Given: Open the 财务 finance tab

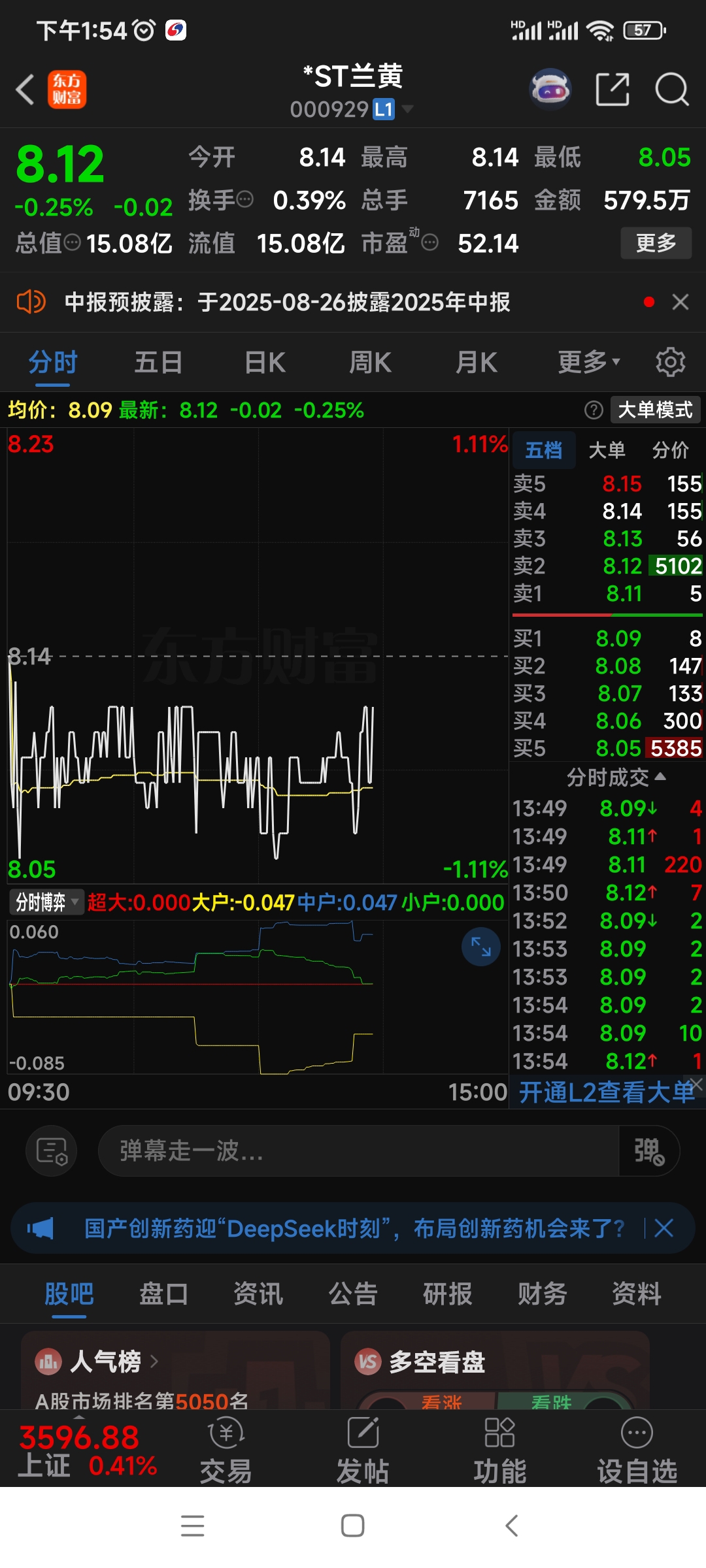Looking at the screenshot, I should click(542, 1294).
